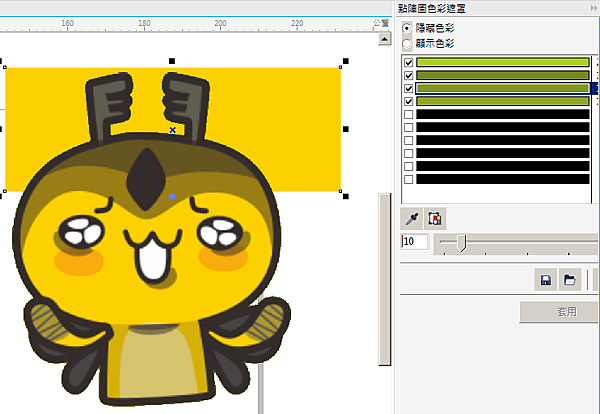
Task: Select the 顯示色彩 radio button
Action: [x=406, y=43]
